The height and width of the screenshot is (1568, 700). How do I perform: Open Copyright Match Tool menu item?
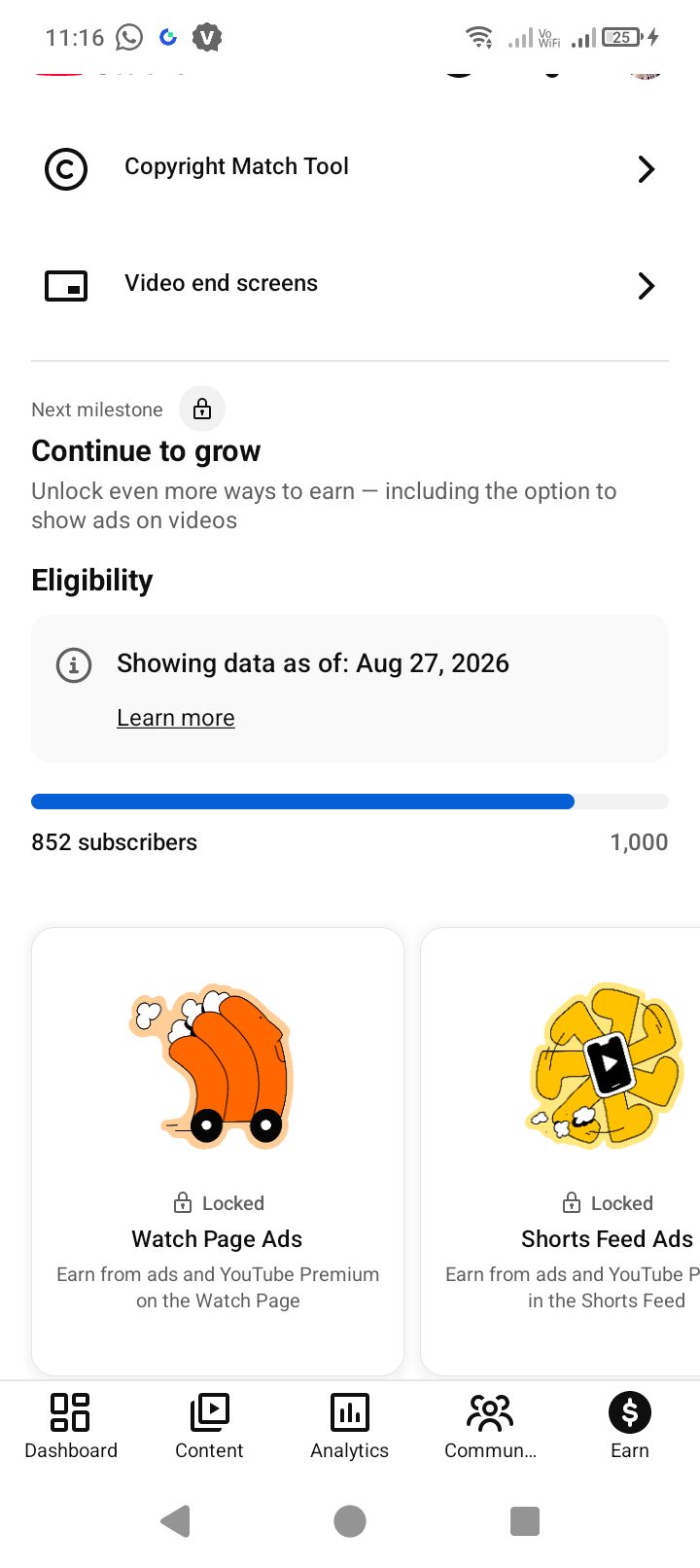pos(350,169)
